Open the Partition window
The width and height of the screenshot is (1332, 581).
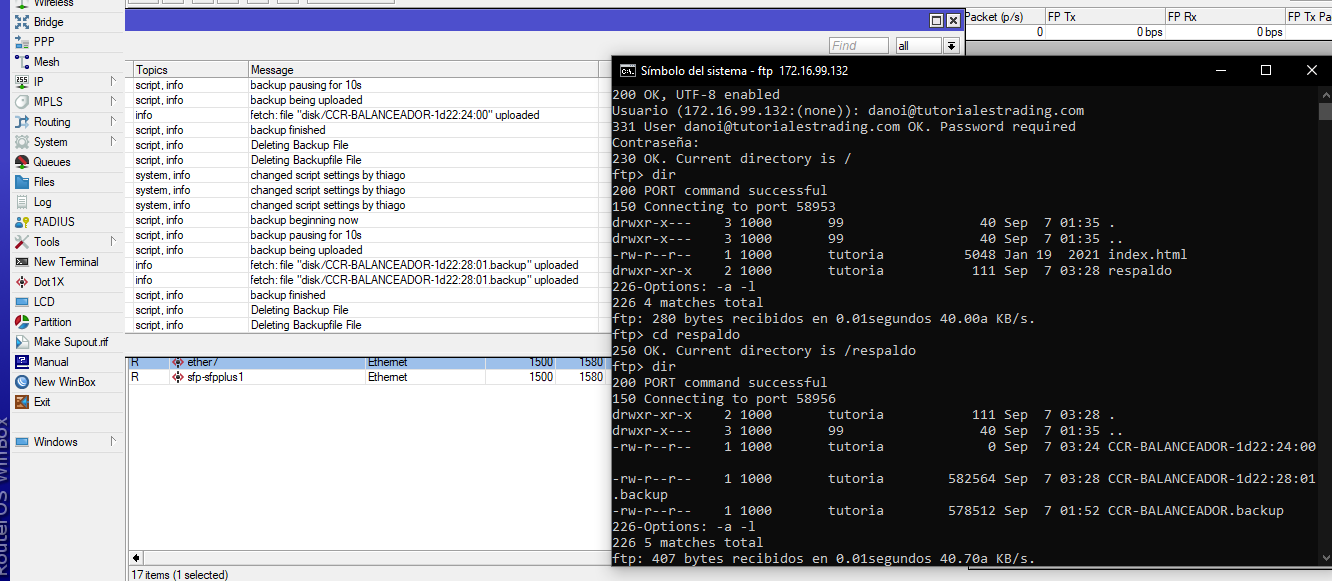coord(52,322)
